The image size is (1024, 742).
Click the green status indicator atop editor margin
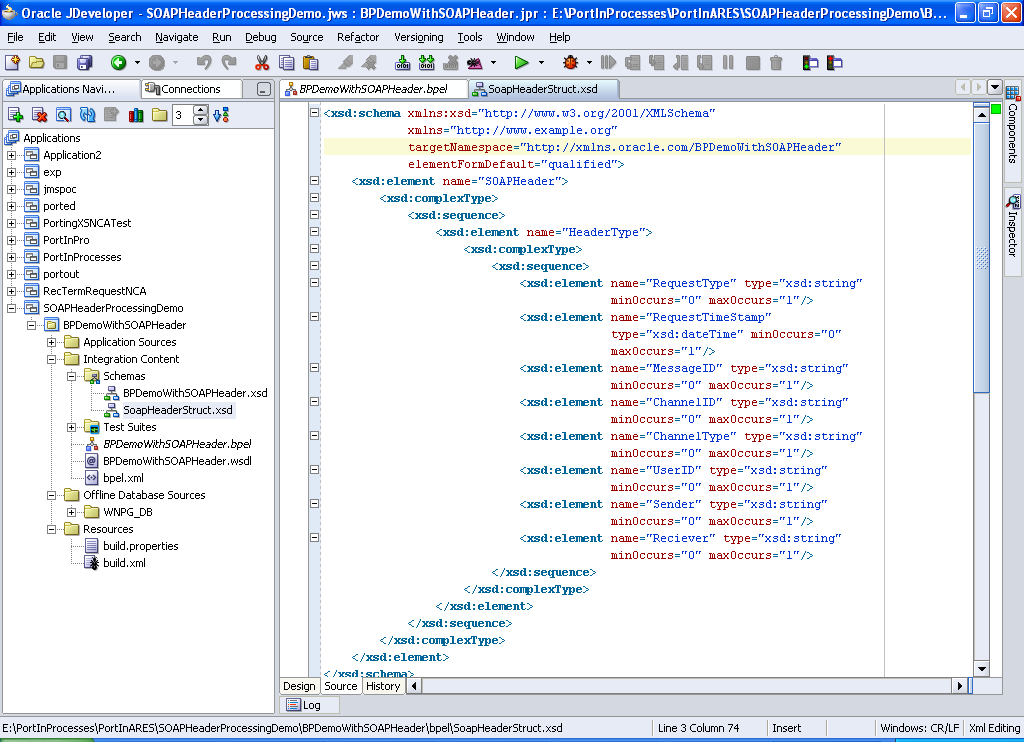[x=996, y=109]
